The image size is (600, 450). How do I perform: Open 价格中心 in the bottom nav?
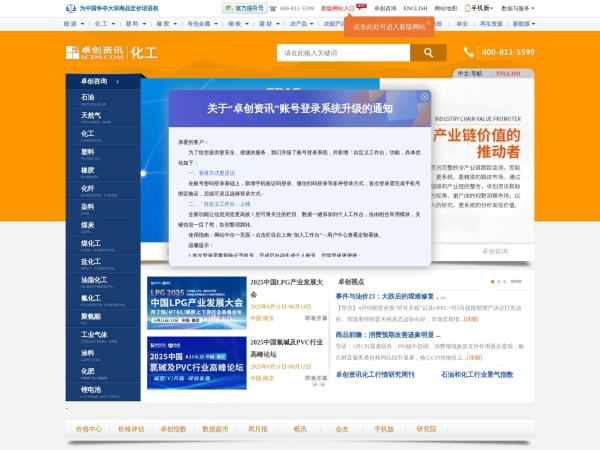coord(89,429)
